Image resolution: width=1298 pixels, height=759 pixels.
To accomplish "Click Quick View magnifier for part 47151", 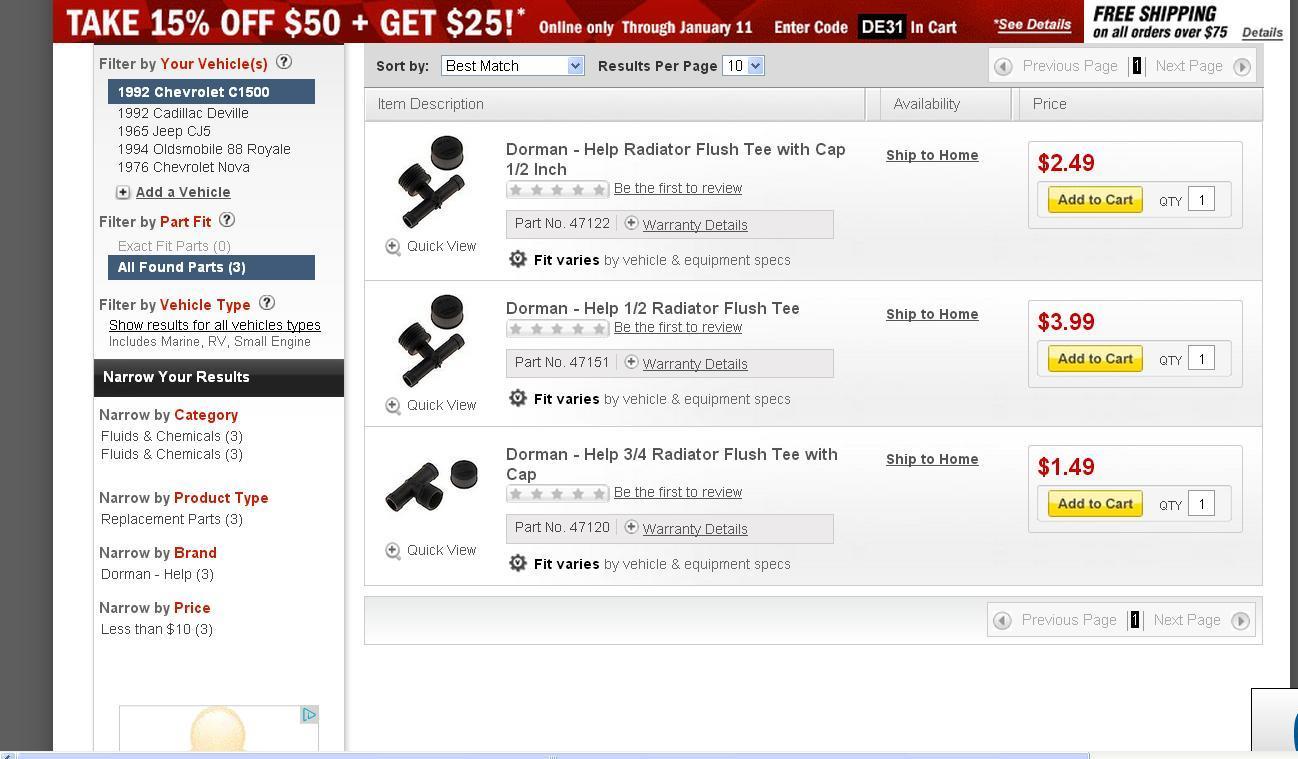I will 393,406.
